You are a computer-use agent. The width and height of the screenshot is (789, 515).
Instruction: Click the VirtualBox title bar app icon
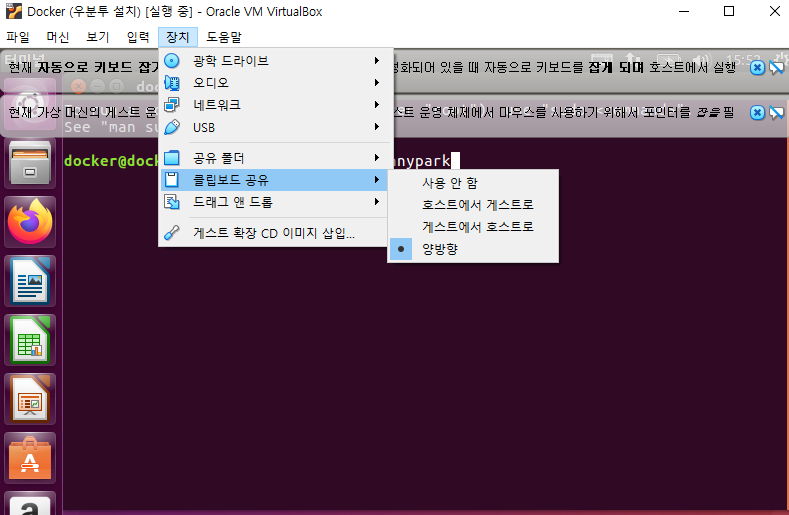pos(14,11)
